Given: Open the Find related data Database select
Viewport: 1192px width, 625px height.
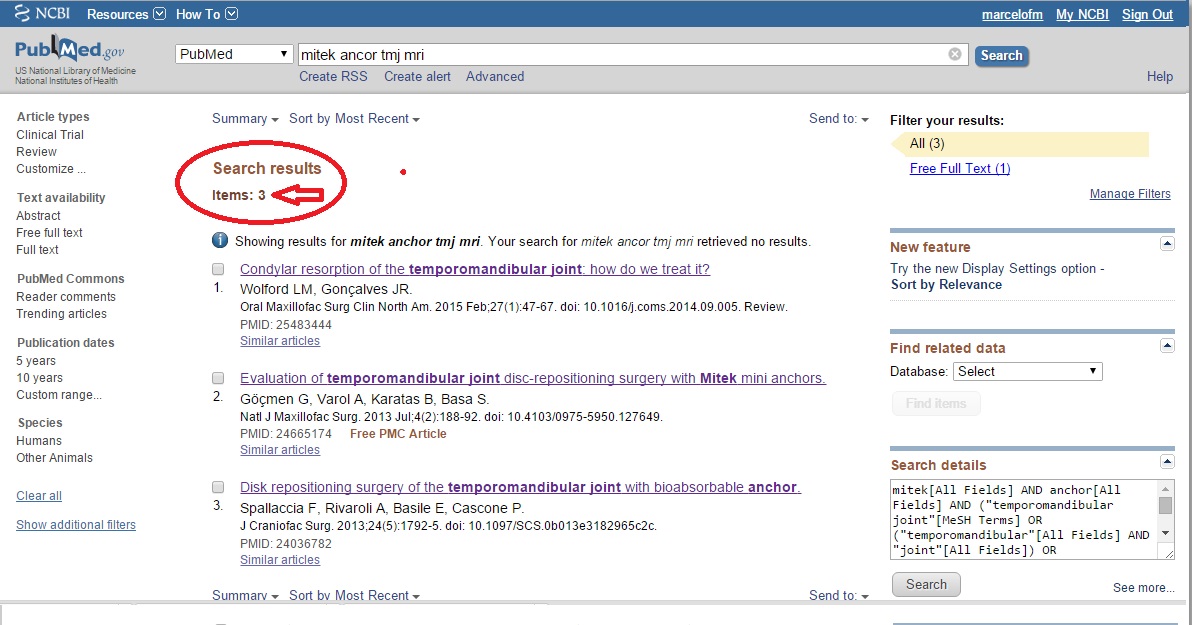Looking at the screenshot, I should (1026, 371).
